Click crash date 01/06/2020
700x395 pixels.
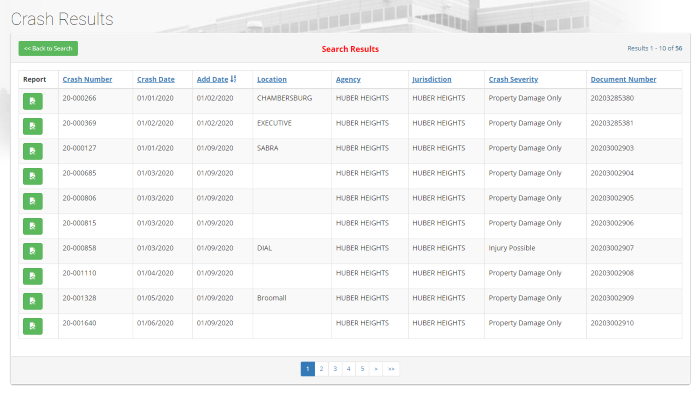coord(155,323)
